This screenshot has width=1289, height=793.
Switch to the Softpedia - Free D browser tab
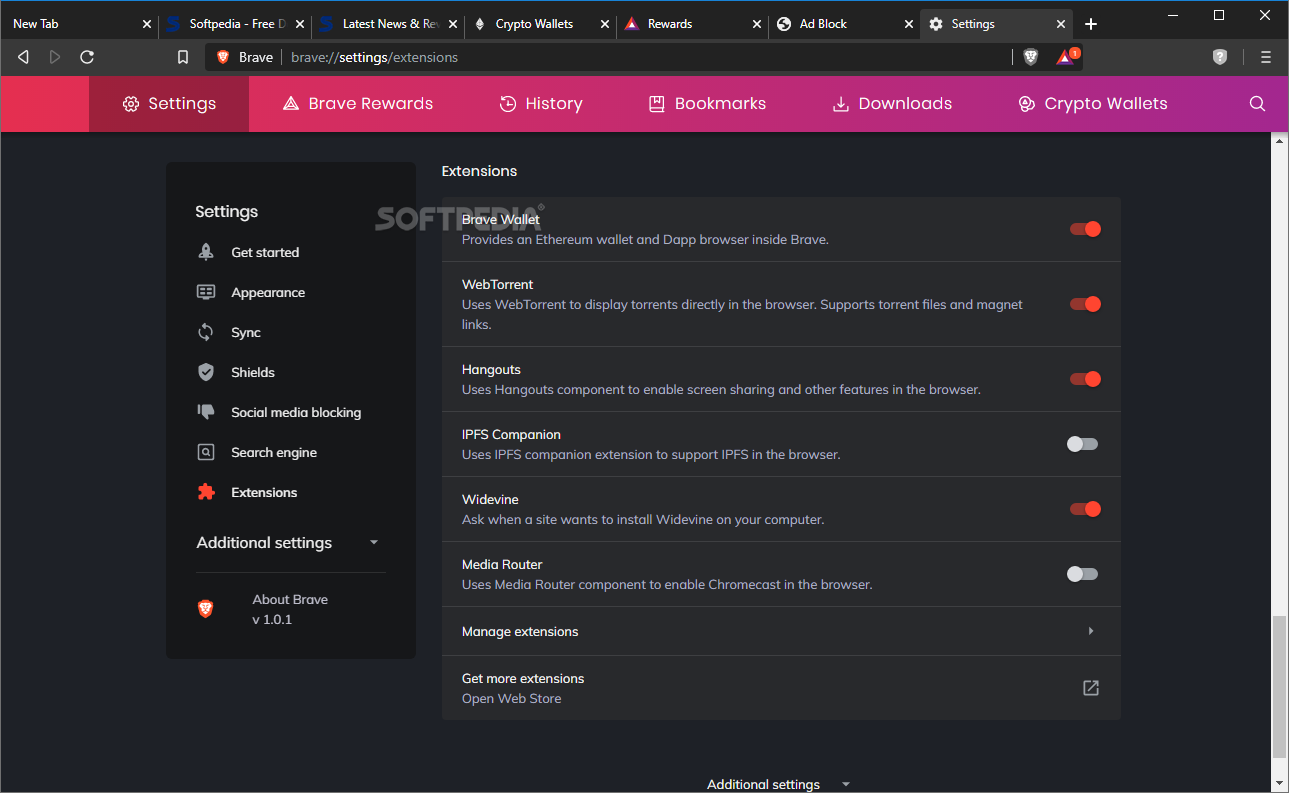[x=235, y=24]
